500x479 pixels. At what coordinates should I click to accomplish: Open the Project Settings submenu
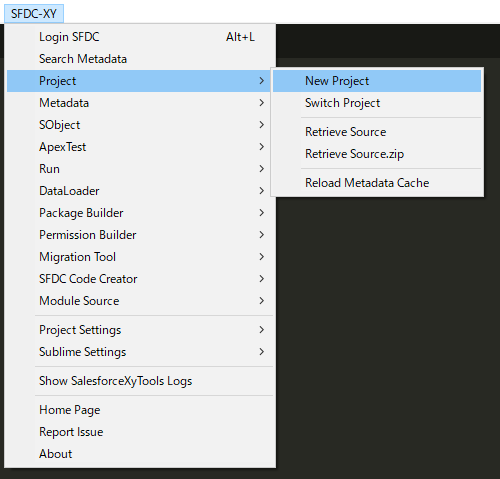click(x=140, y=330)
